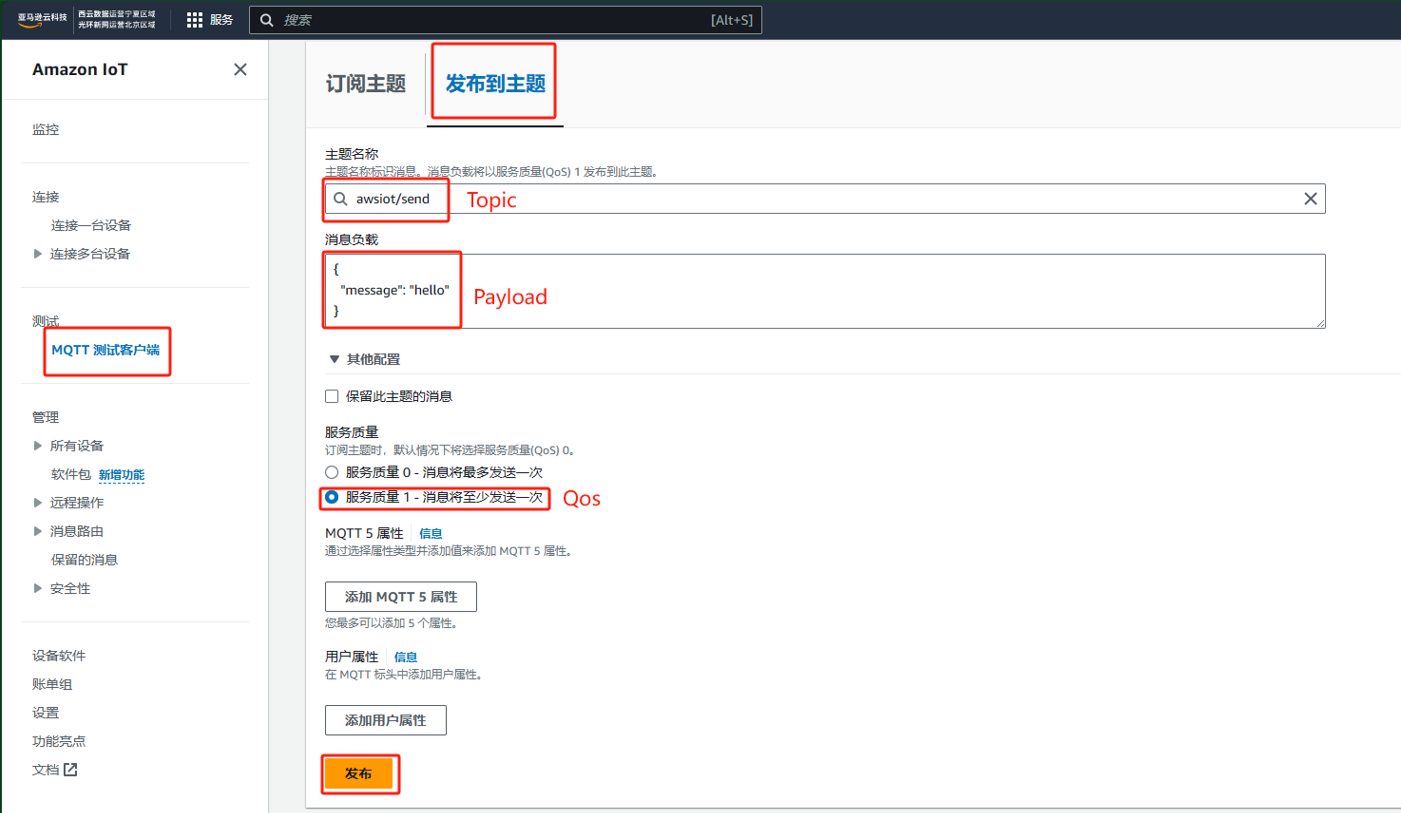Click the Amazon IoT sidebar title
Screen dimensions: 1401x813
tap(80, 70)
